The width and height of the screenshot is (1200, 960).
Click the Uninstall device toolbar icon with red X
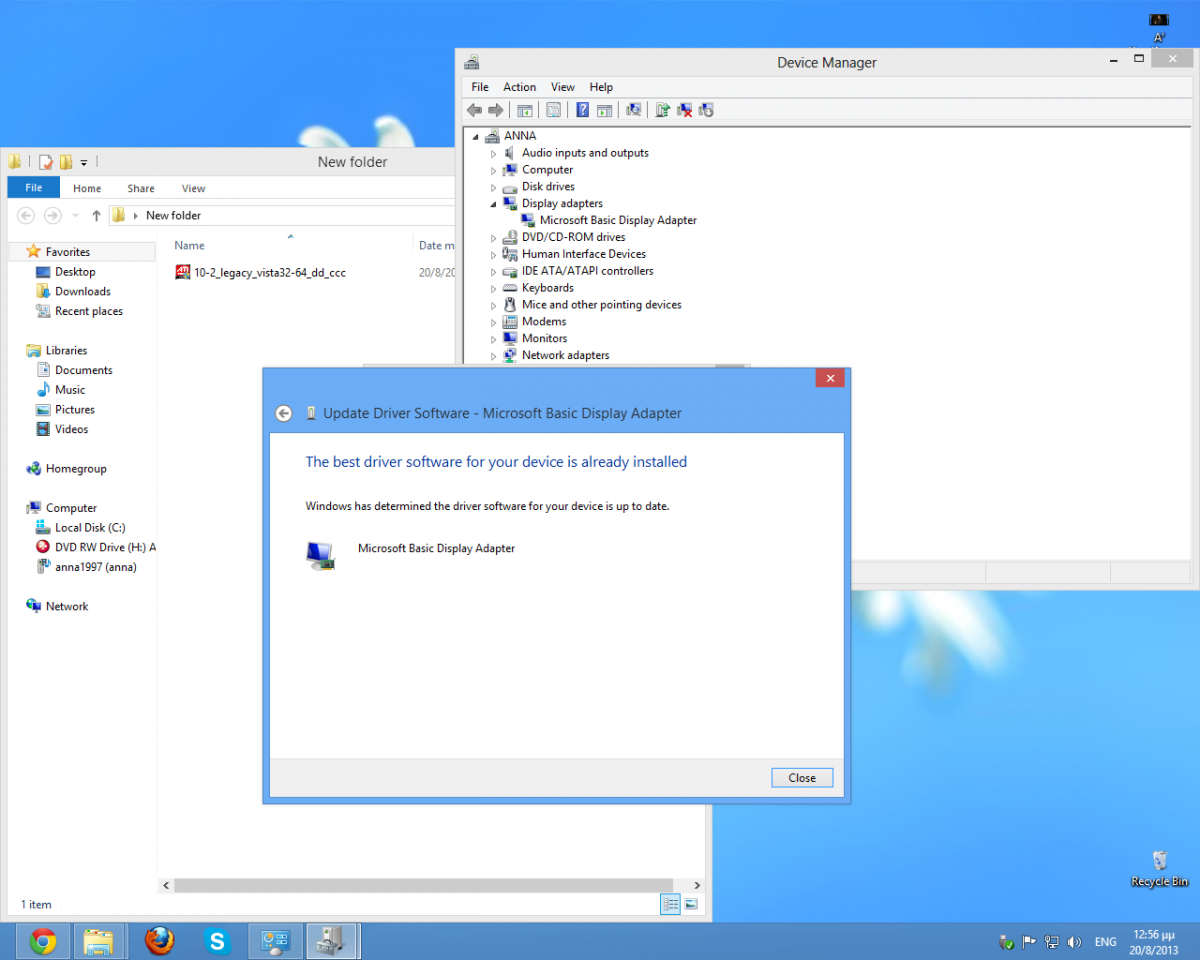coord(685,110)
